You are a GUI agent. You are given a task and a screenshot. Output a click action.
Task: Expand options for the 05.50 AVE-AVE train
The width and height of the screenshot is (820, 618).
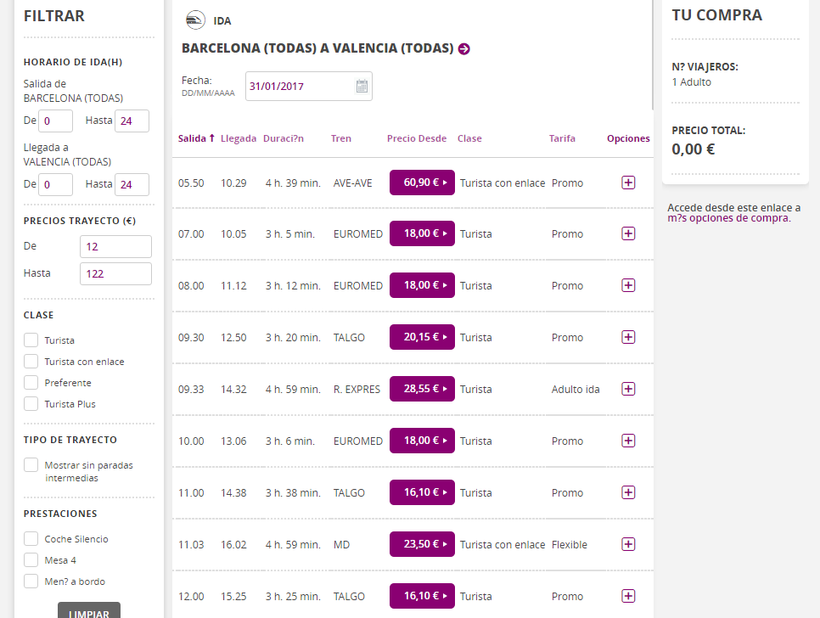click(x=628, y=182)
